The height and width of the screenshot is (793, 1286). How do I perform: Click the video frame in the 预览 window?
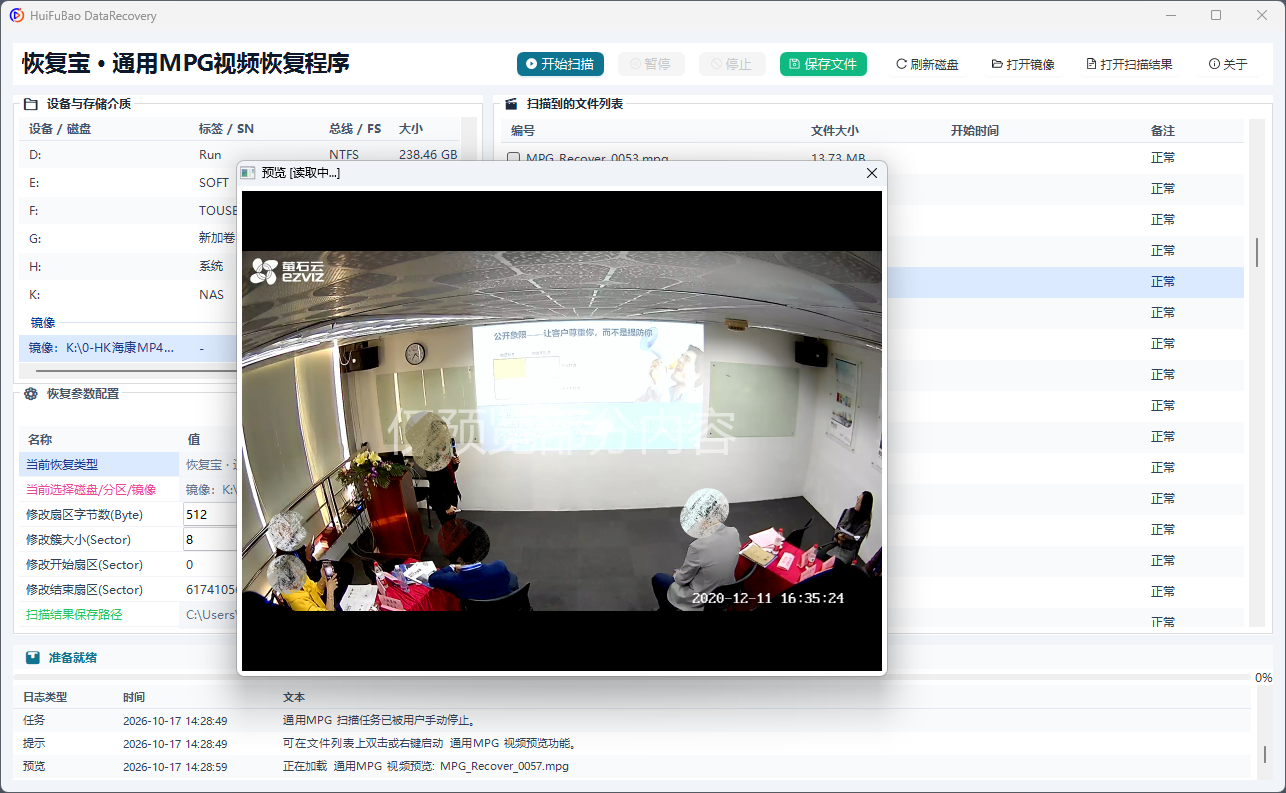click(x=562, y=430)
